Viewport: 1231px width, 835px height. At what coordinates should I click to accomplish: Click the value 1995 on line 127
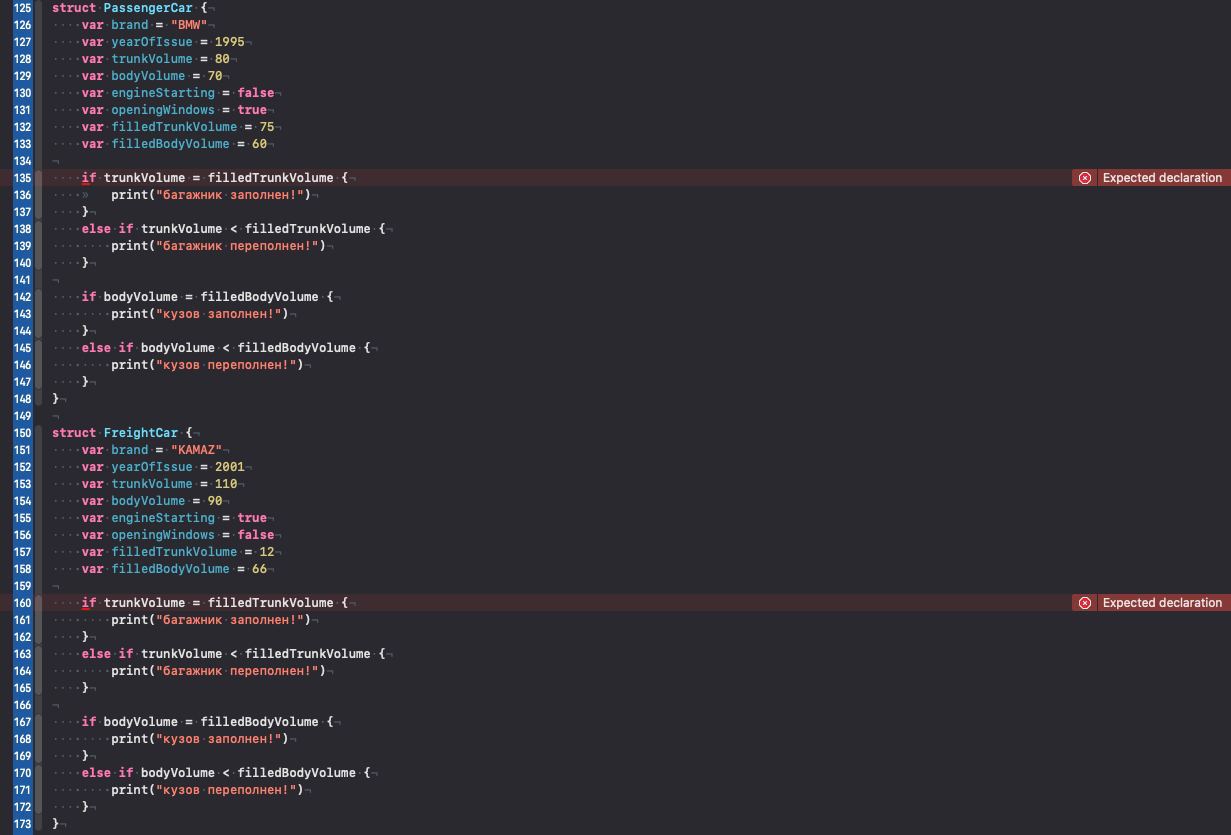tap(229, 42)
